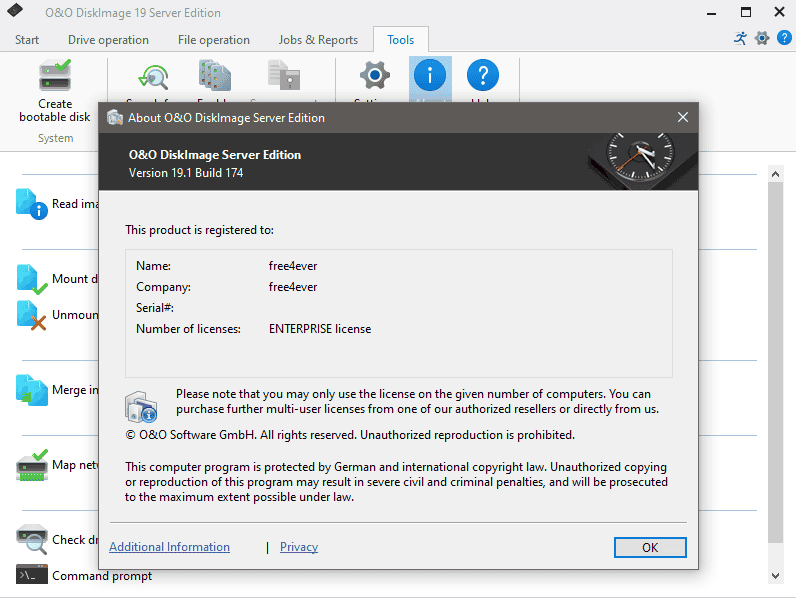Click the vertical scrollbar thumb
The image size is (796, 598).
tap(775, 363)
